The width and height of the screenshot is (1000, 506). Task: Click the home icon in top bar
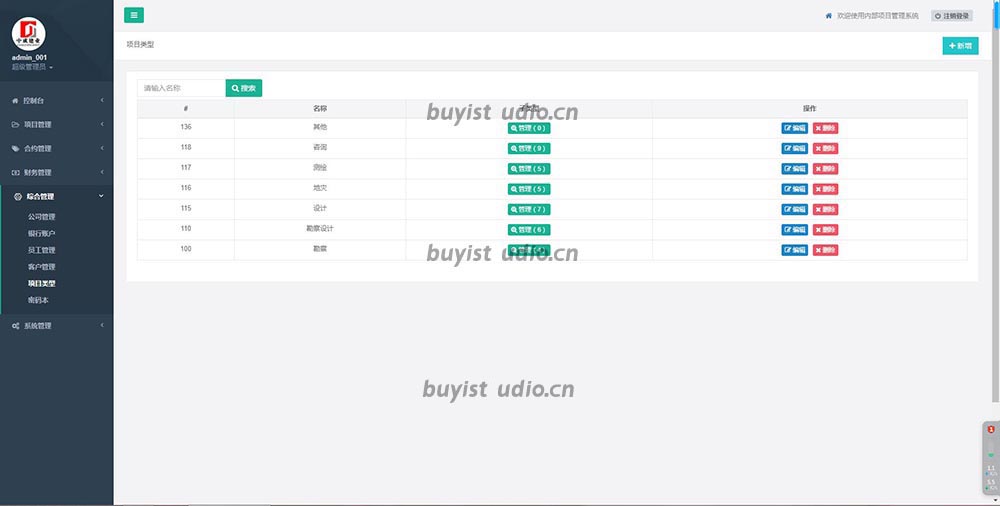(828, 16)
